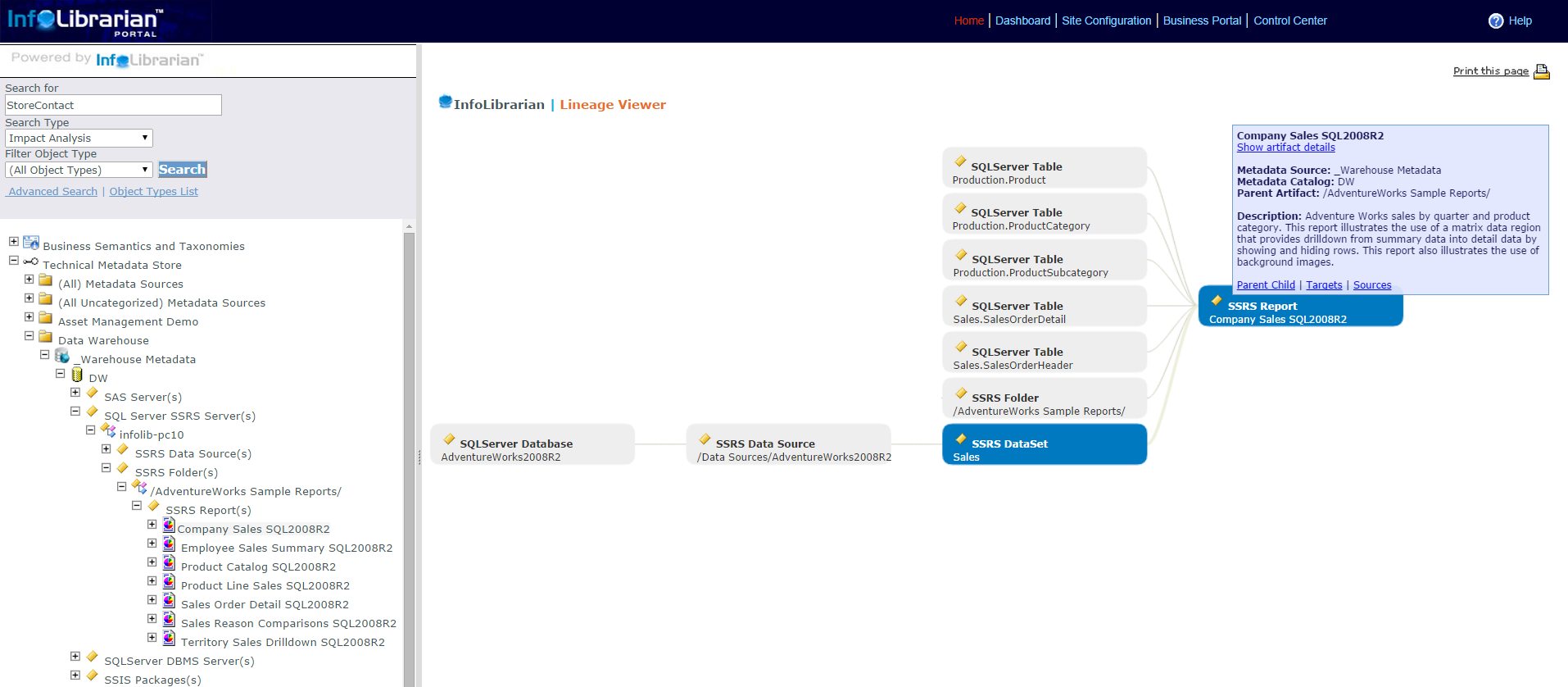The height and width of the screenshot is (687, 1568).
Task: Open the Search Type dropdown
Action: [x=79, y=138]
